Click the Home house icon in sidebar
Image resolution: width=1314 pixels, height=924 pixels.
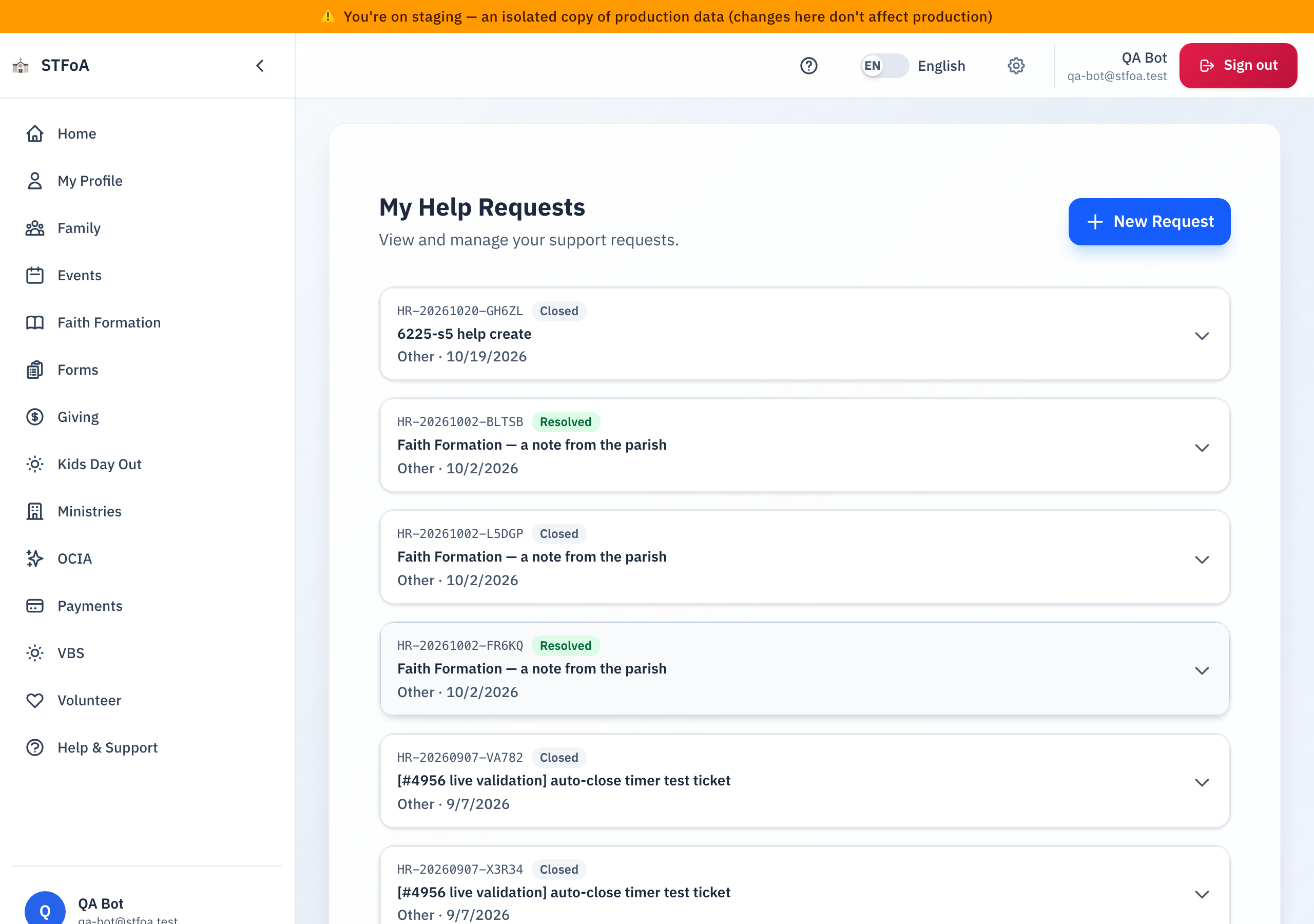(35, 133)
